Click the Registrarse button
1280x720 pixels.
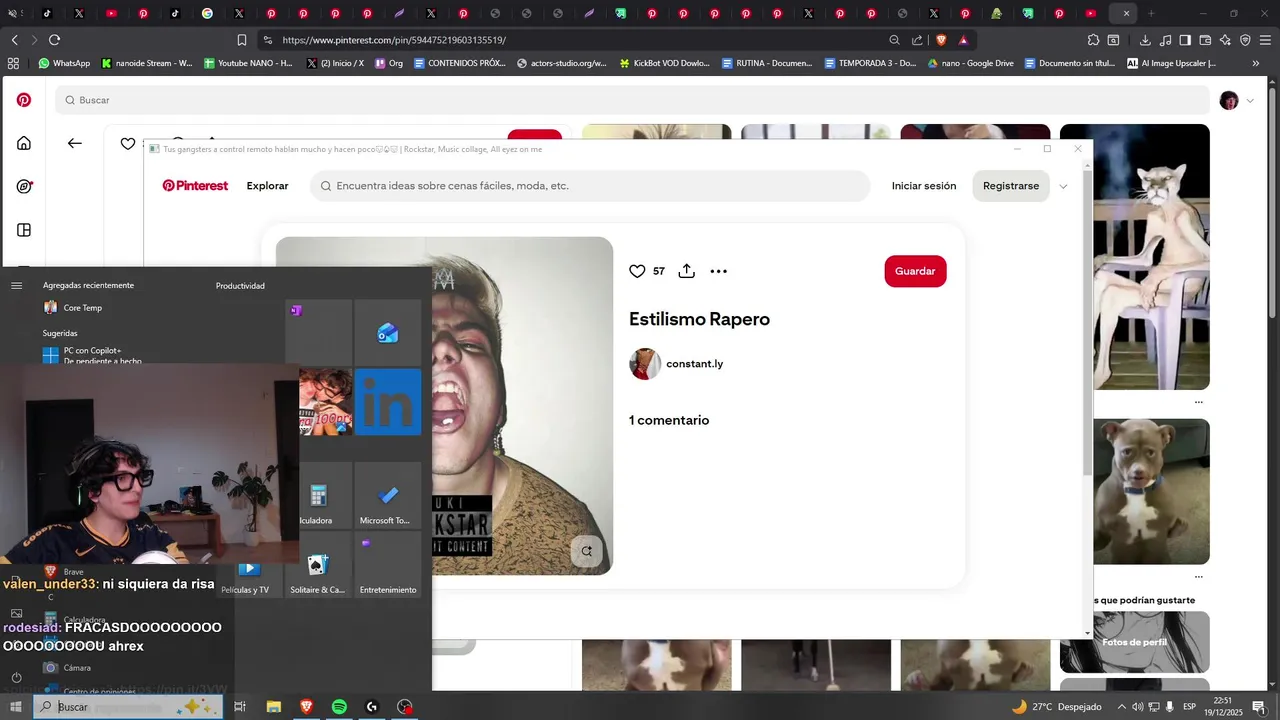[x=1011, y=186]
